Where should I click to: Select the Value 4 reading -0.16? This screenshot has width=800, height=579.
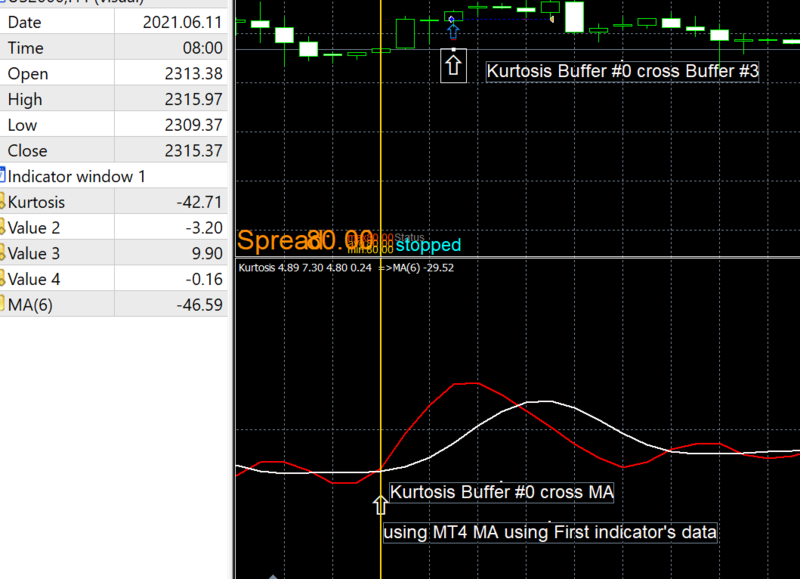(204, 280)
